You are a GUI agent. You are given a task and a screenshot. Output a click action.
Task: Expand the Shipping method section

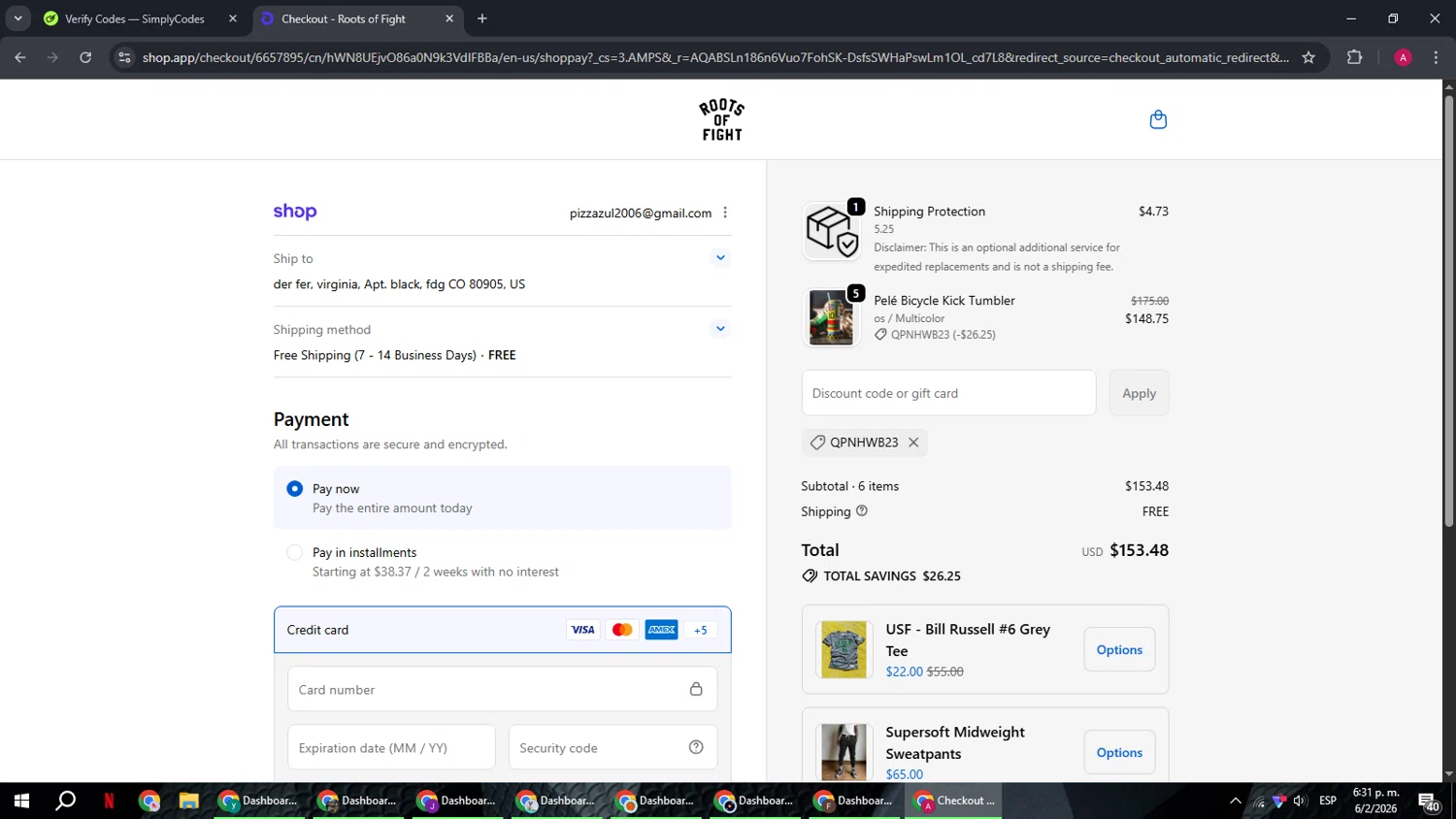point(720,329)
